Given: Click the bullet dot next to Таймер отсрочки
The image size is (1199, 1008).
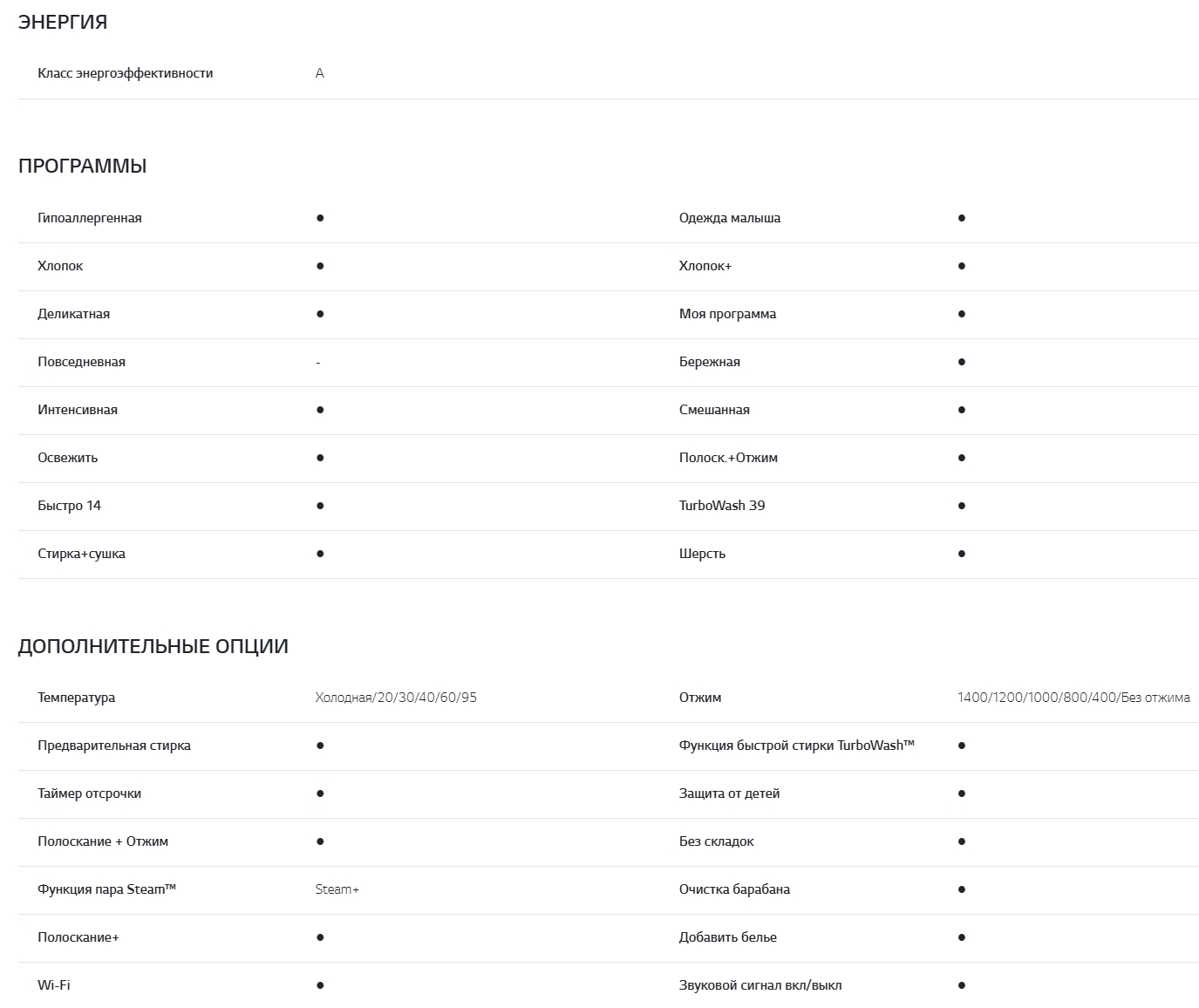Looking at the screenshot, I should pos(320,793).
